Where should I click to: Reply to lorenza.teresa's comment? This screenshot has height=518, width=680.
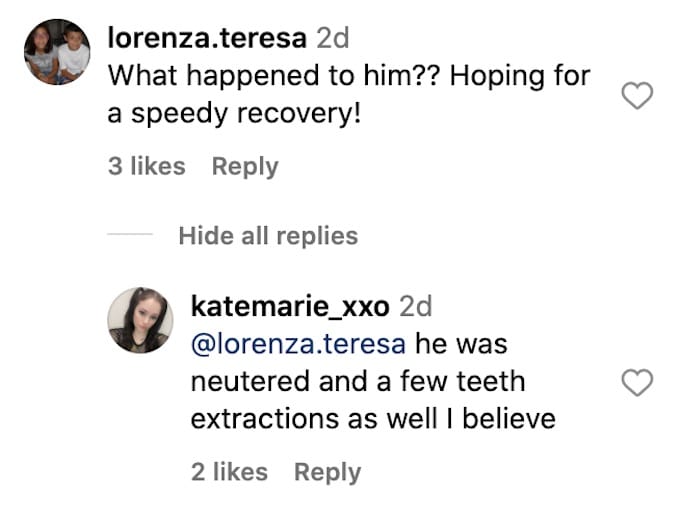[x=245, y=166]
